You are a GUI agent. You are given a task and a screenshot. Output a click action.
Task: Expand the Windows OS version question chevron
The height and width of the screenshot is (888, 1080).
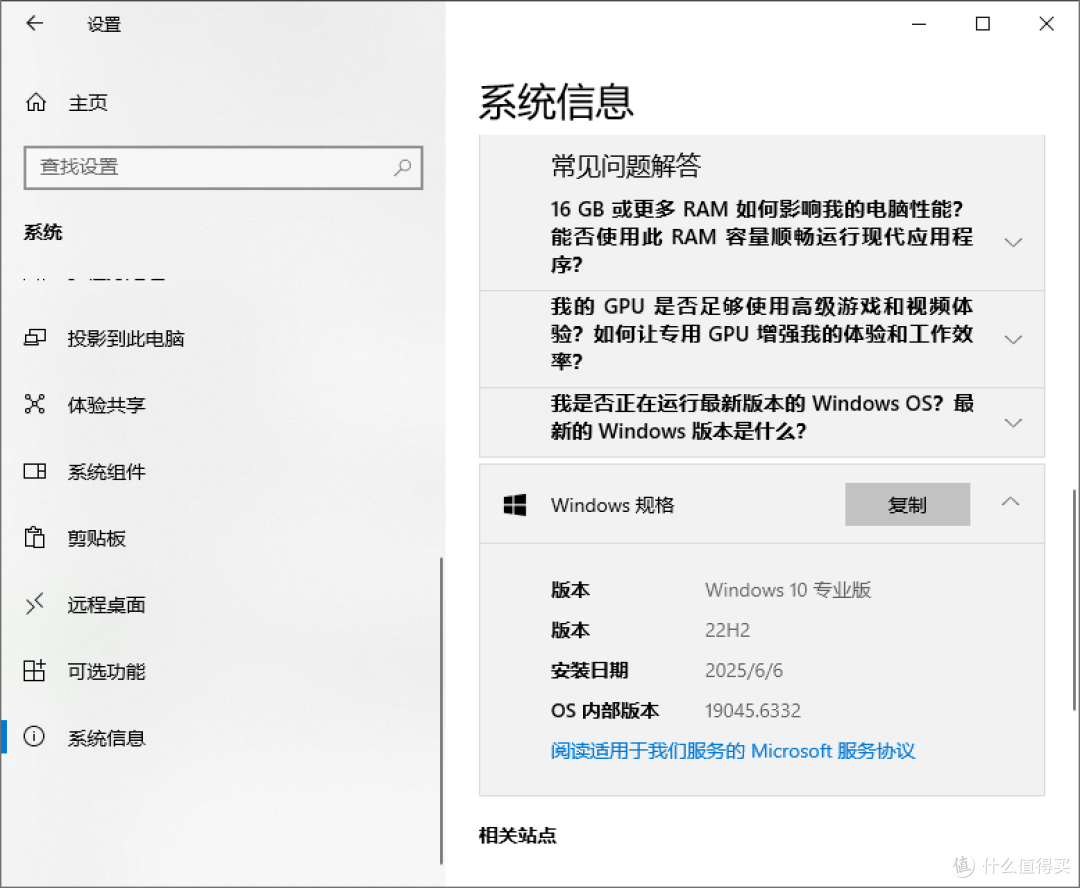point(1013,422)
